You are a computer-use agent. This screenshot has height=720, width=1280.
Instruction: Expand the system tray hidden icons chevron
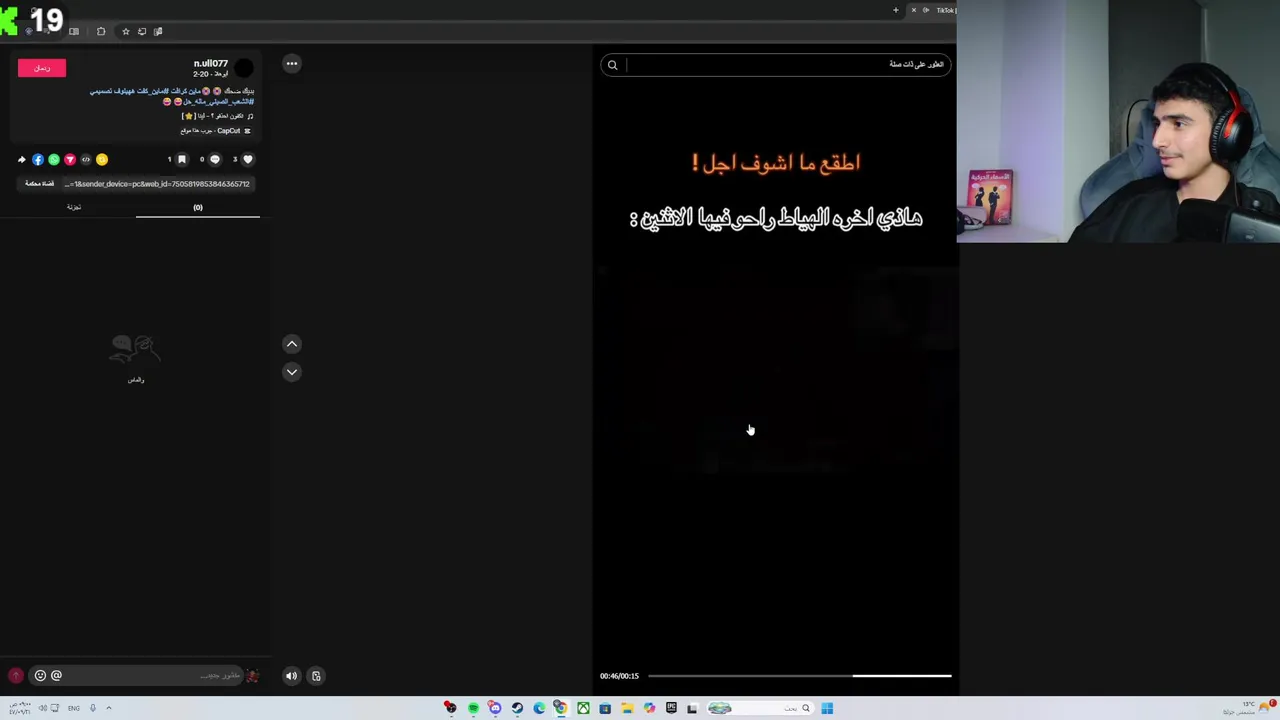click(x=109, y=708)
